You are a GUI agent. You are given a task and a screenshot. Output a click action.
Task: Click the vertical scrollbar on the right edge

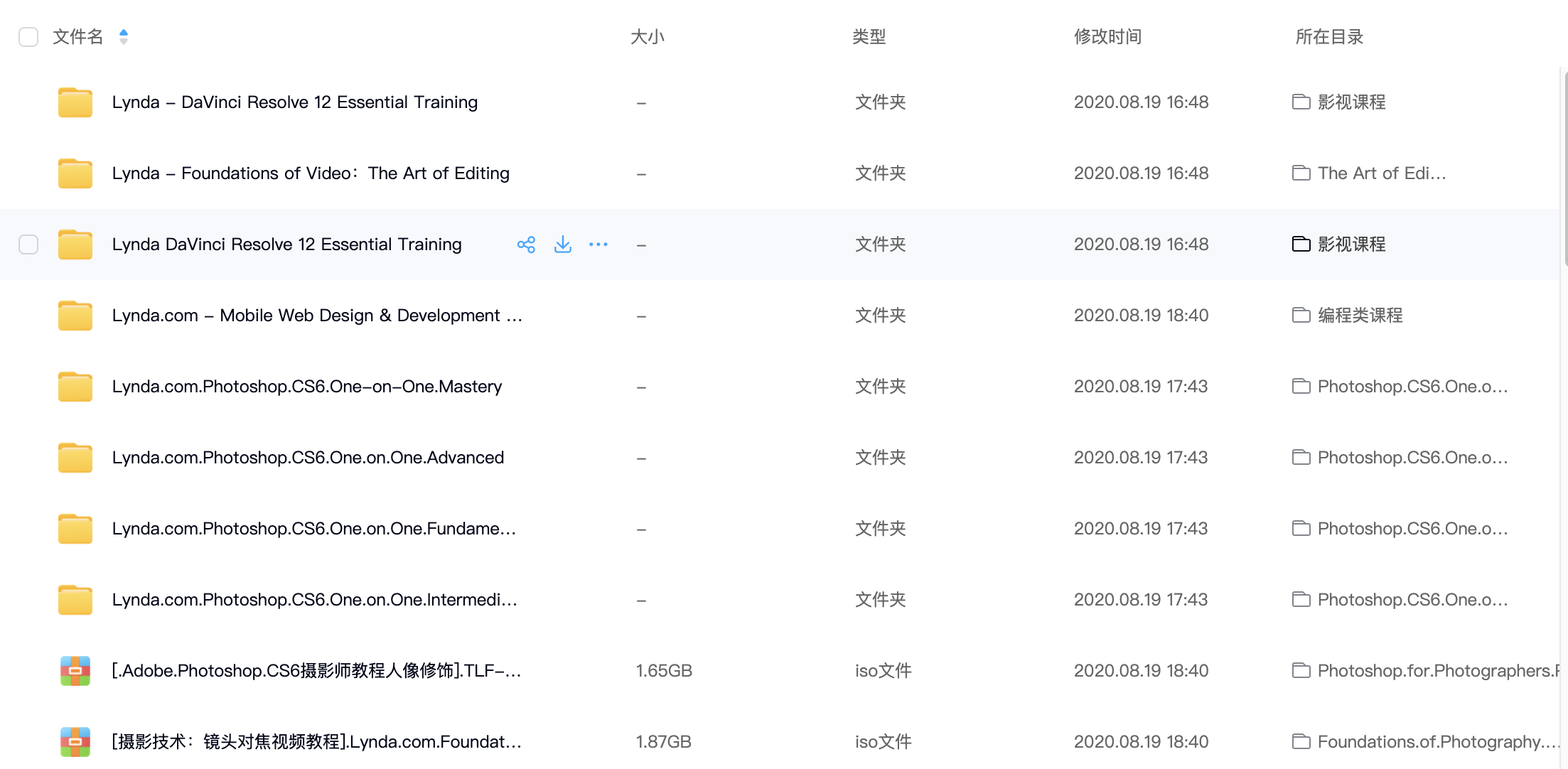(1564, 171)
